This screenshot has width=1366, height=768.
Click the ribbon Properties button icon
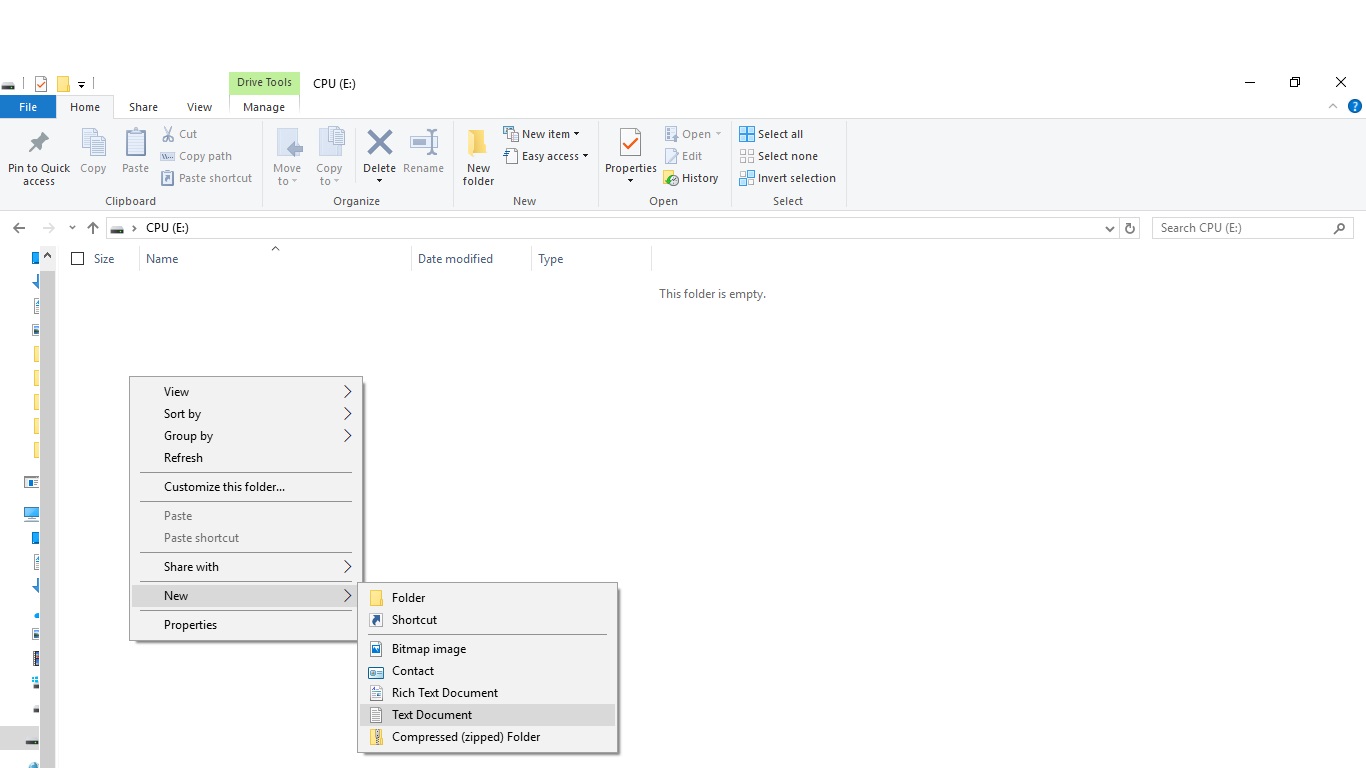(630, 143)
